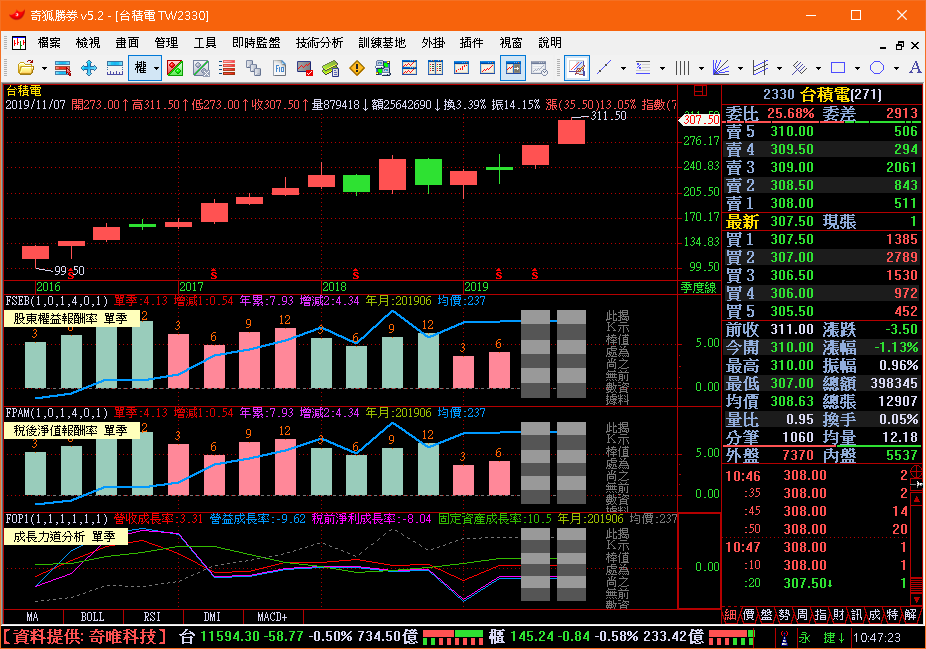Click the 股東權益報酬率 單季 label
This screenshot has height=649, width=926.
tap(71, 319)
